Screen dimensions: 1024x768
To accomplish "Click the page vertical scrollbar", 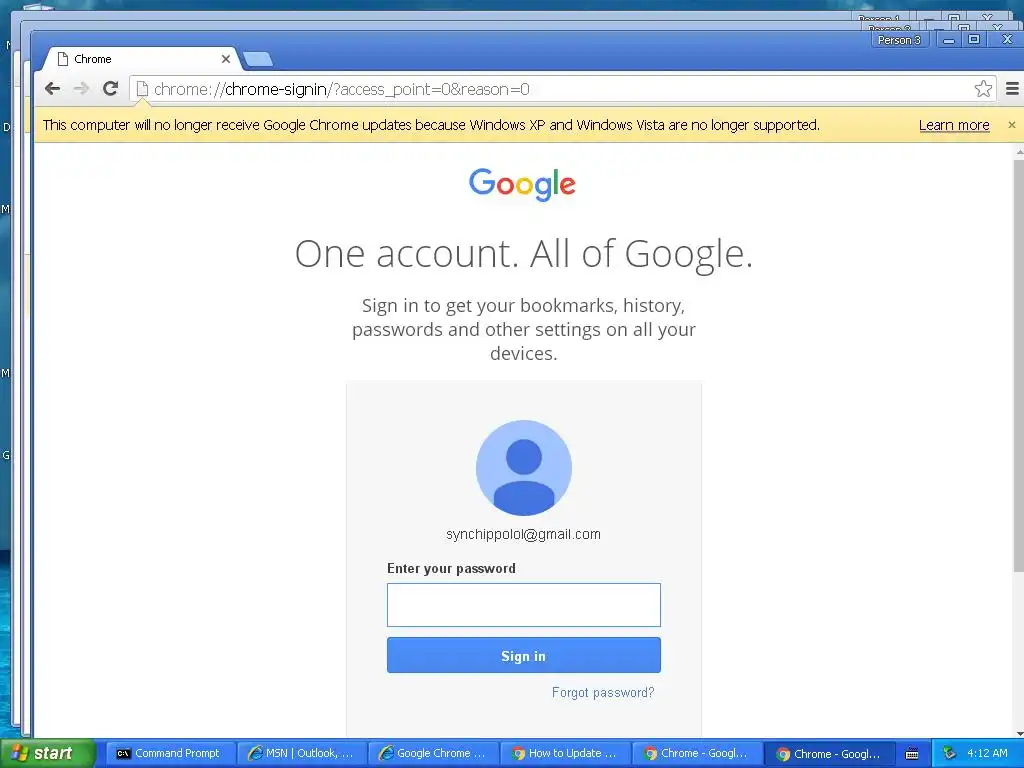I will pos(1019,366).
